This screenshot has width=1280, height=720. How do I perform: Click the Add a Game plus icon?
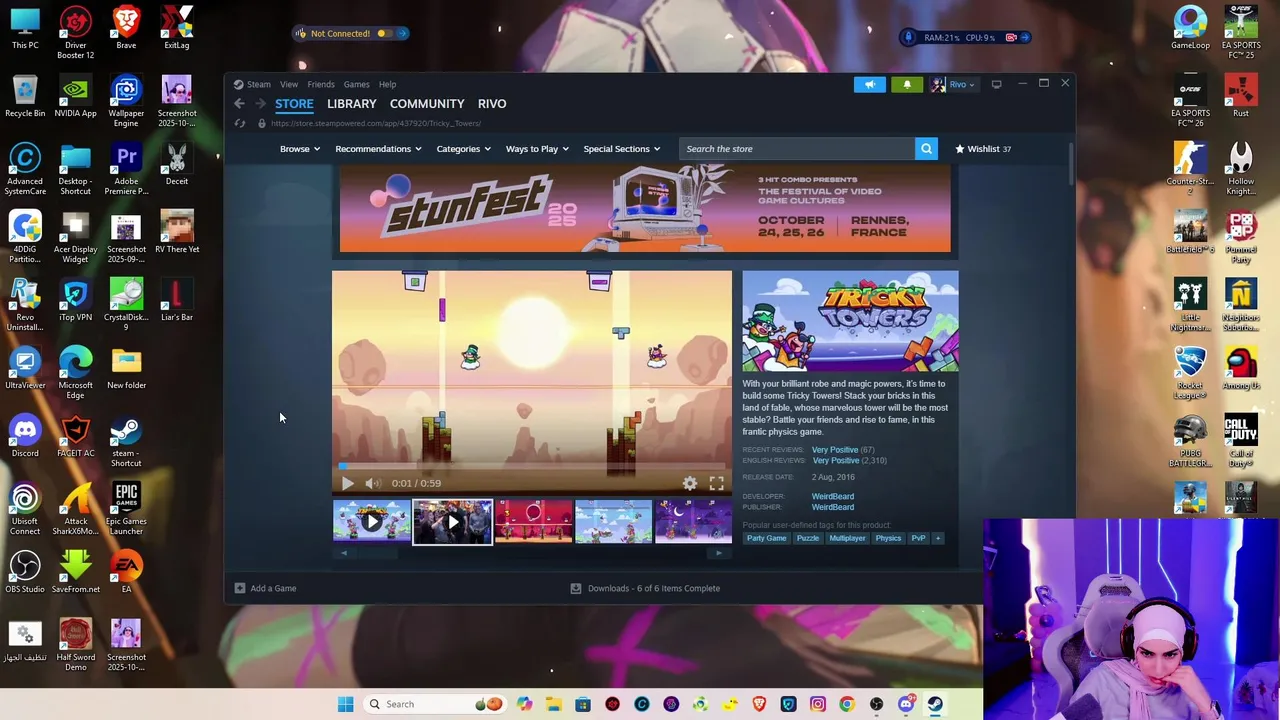(239, 588)
